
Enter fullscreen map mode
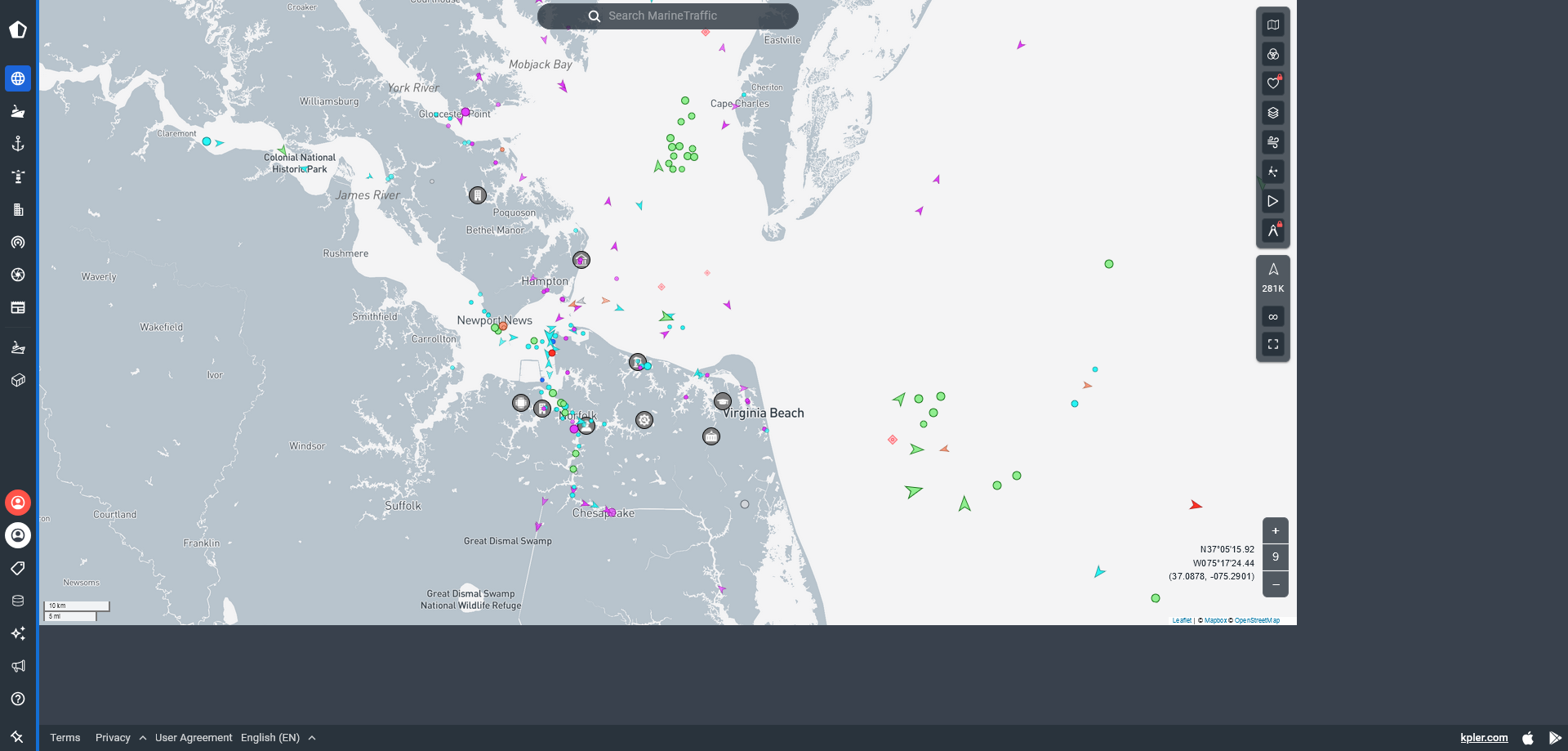[x=1273, y=344]
